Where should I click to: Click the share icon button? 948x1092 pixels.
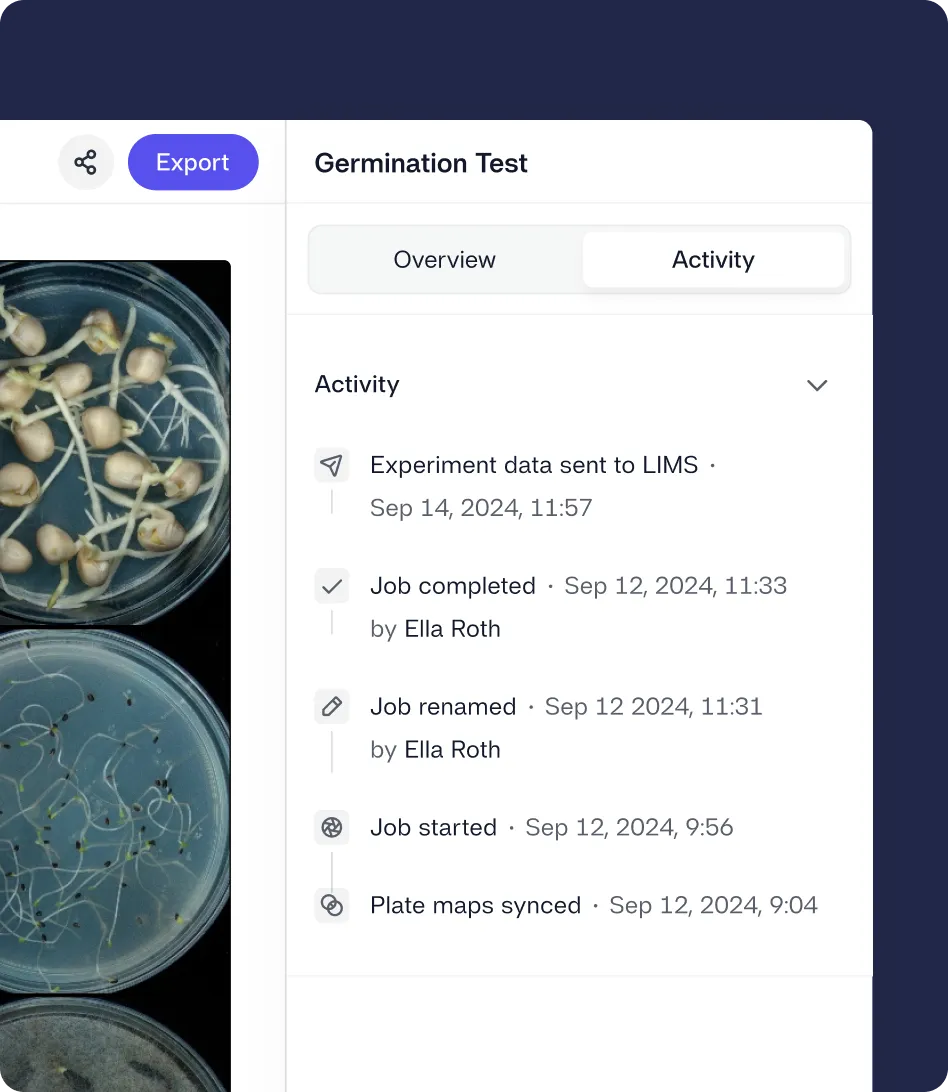(86, 162)
